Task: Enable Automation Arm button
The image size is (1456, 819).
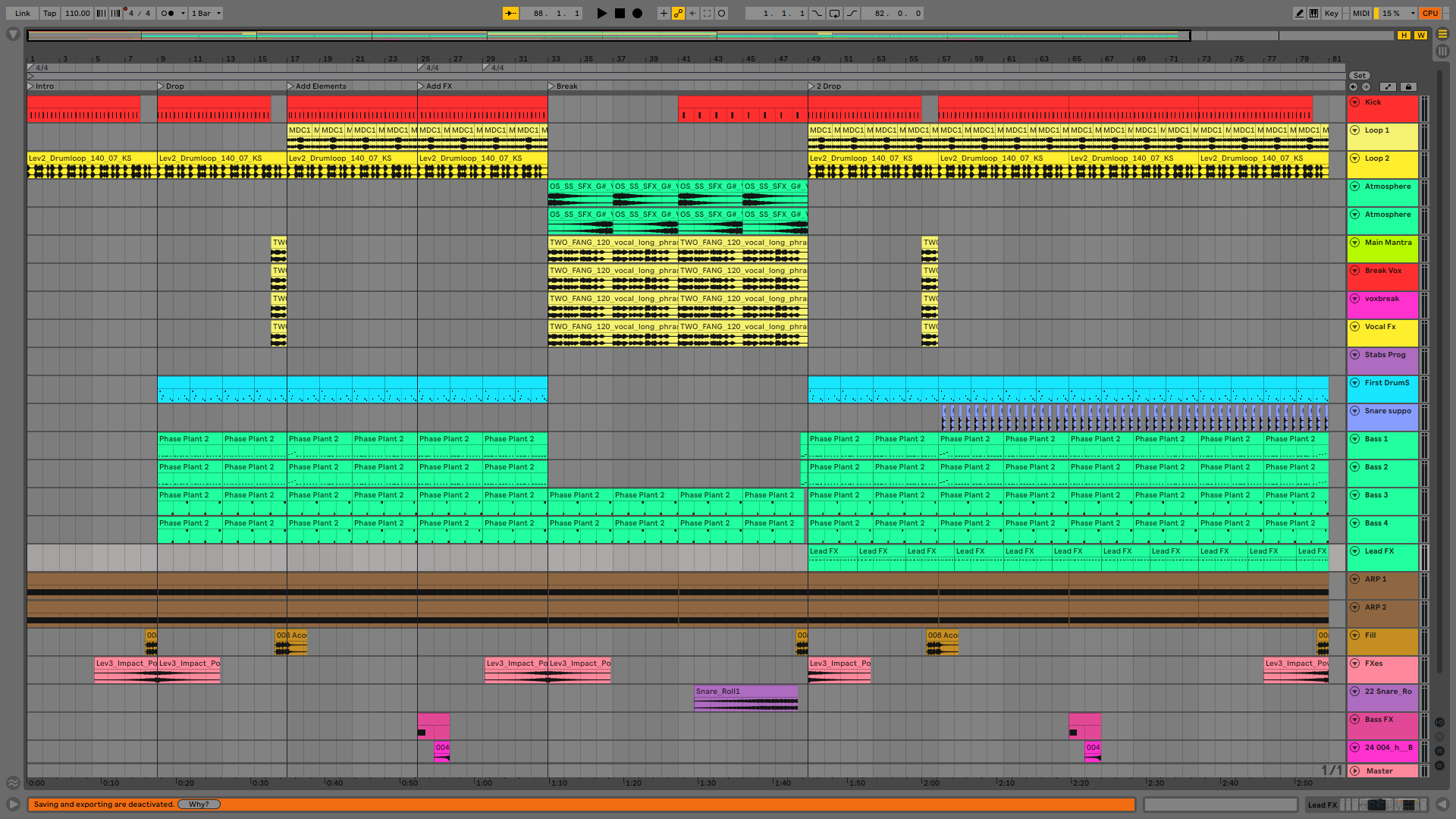Action: tap(678, 13)
